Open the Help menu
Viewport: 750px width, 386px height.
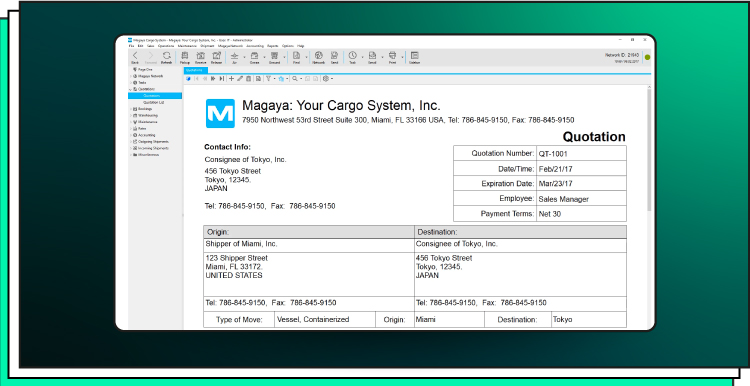point(300,46)
